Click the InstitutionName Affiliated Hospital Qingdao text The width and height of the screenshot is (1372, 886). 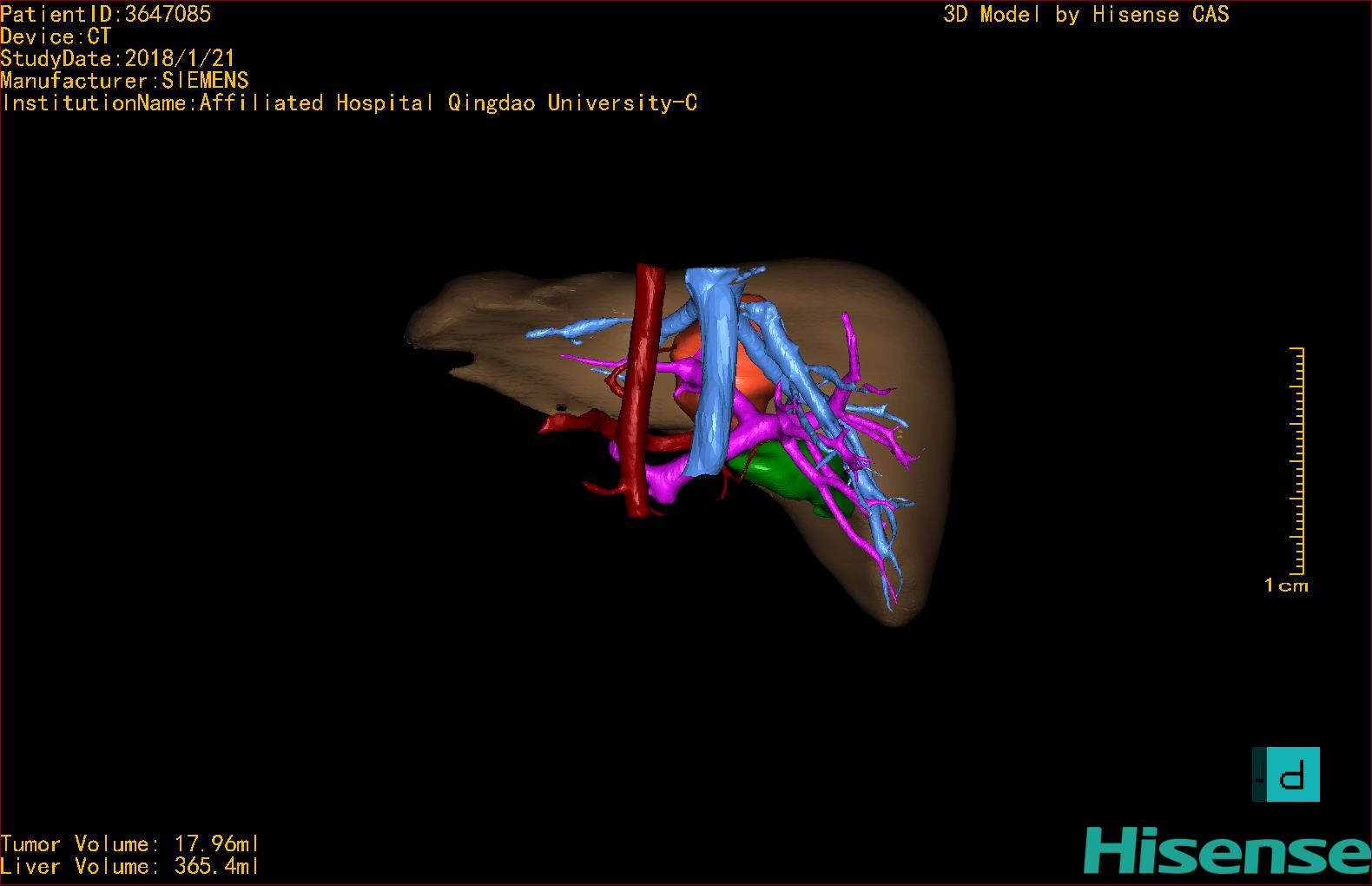pyautogui.click(x=349, y=103)
